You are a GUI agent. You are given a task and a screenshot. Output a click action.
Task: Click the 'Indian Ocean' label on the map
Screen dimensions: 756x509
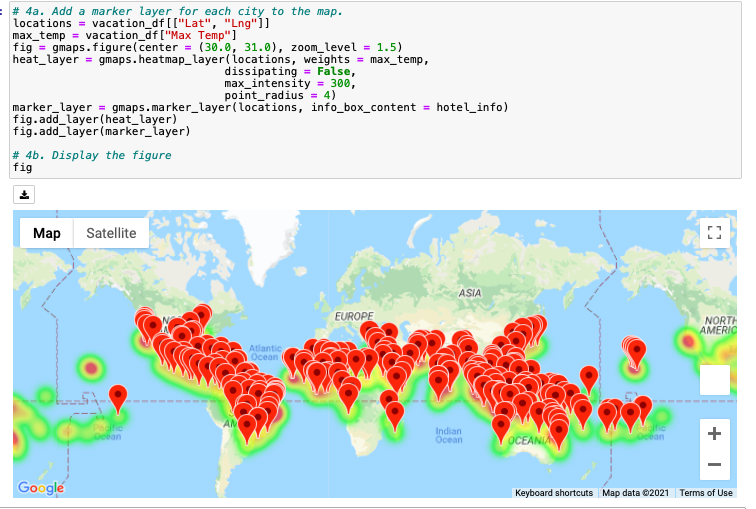[449, 435]
